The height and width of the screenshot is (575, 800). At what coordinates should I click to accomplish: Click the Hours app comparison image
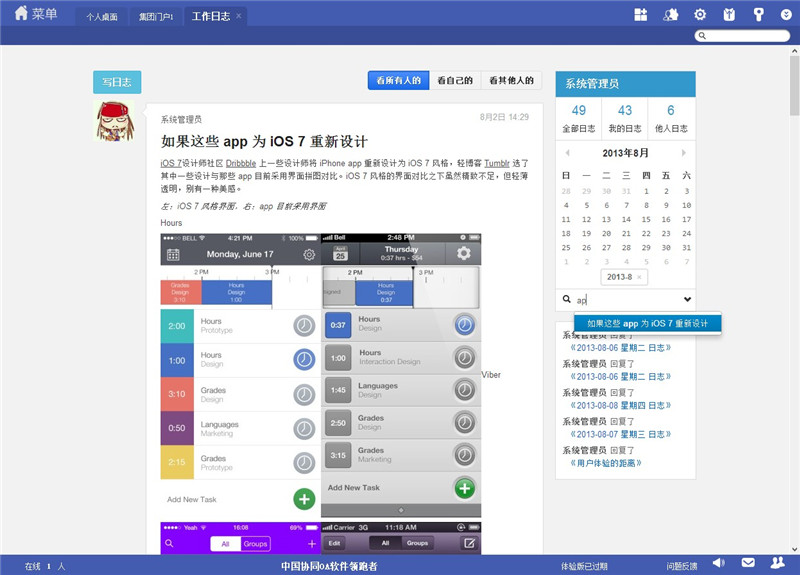[321, 376]
